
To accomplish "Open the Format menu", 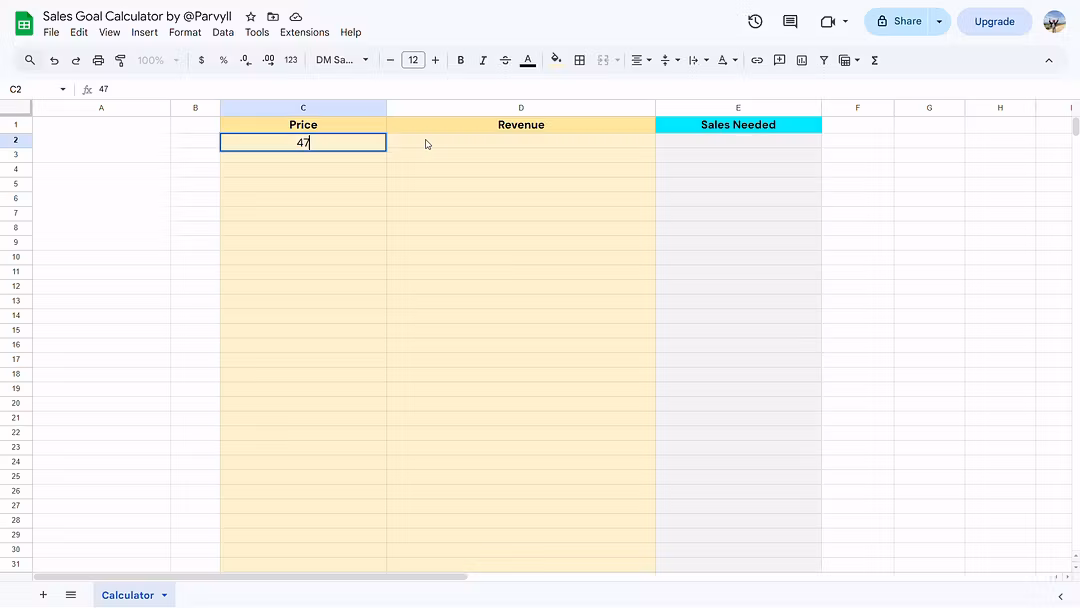I will click(185, 32).
